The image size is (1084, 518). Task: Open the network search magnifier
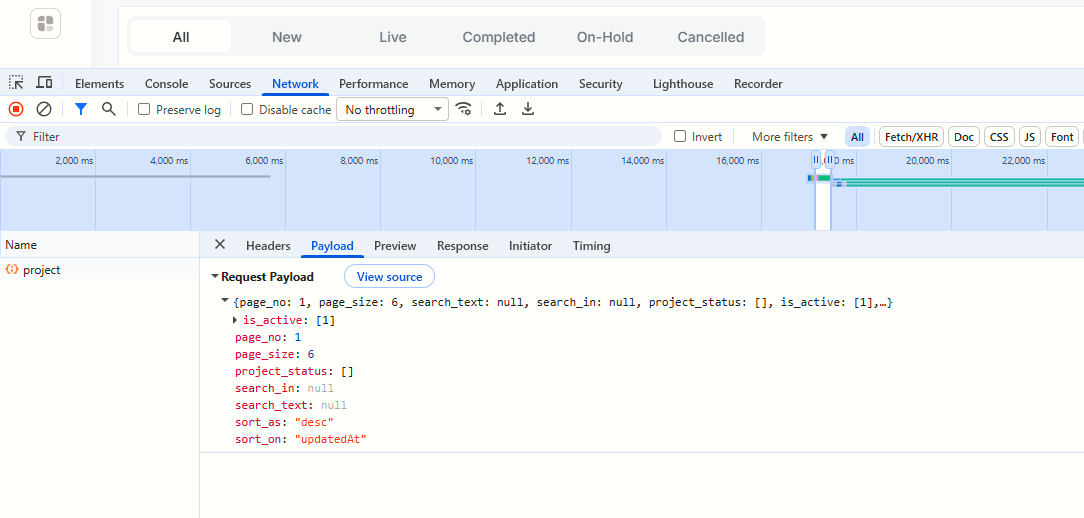click(109, 109)
